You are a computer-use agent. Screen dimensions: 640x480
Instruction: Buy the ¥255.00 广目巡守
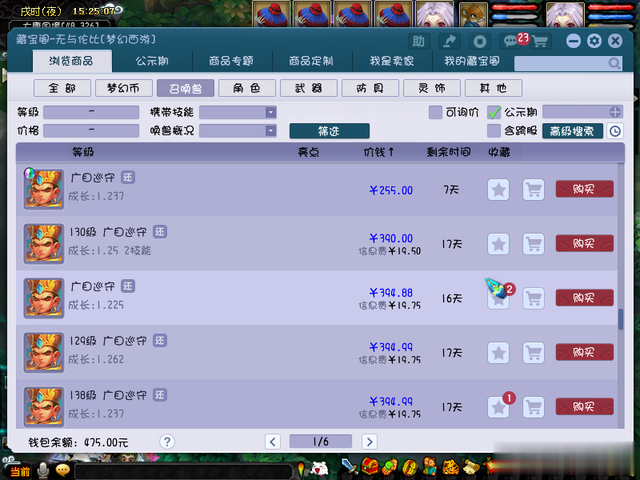pyautogui.click(x=584, y=189)
